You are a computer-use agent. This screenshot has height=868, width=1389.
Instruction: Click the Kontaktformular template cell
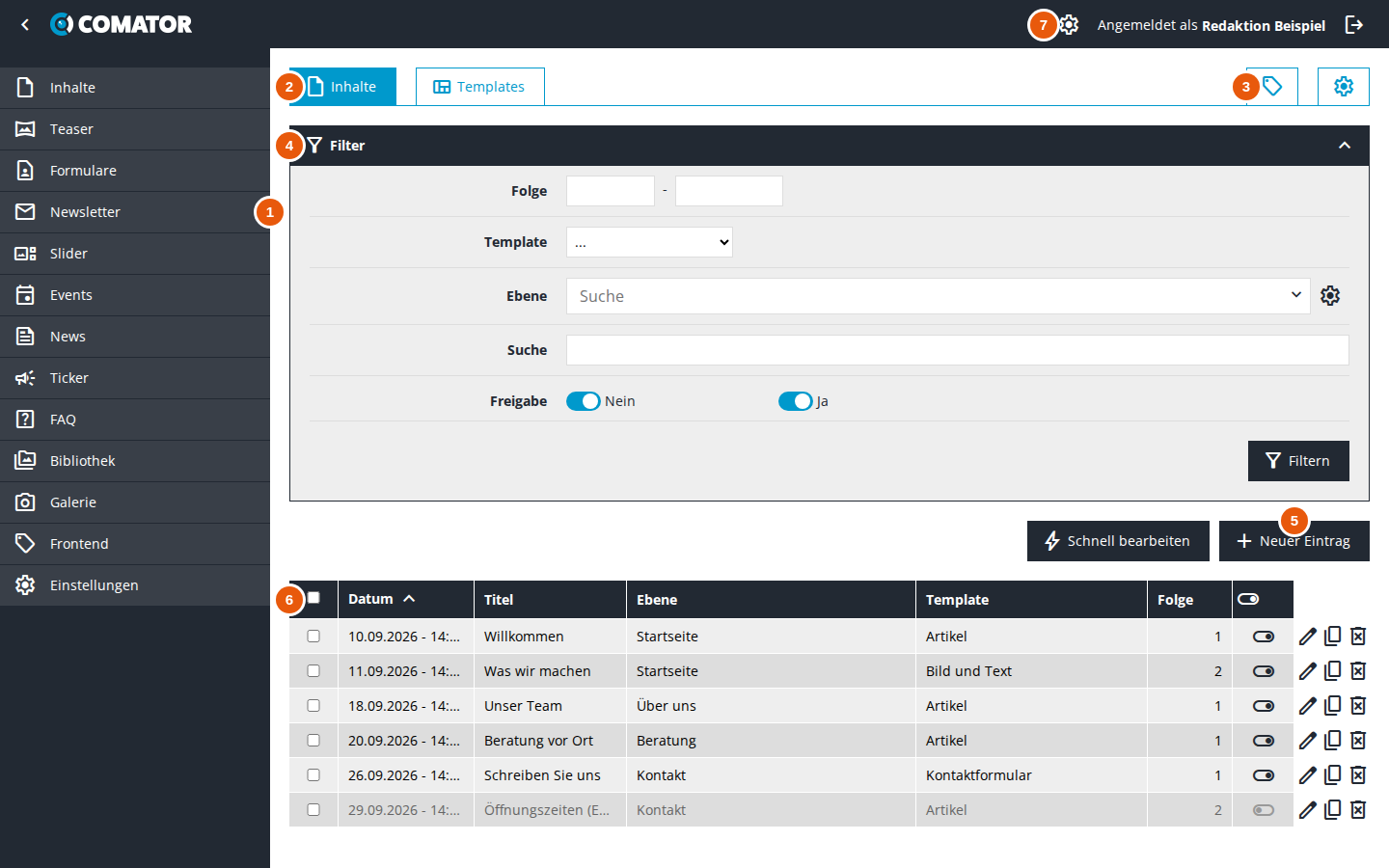(1031, 775)
